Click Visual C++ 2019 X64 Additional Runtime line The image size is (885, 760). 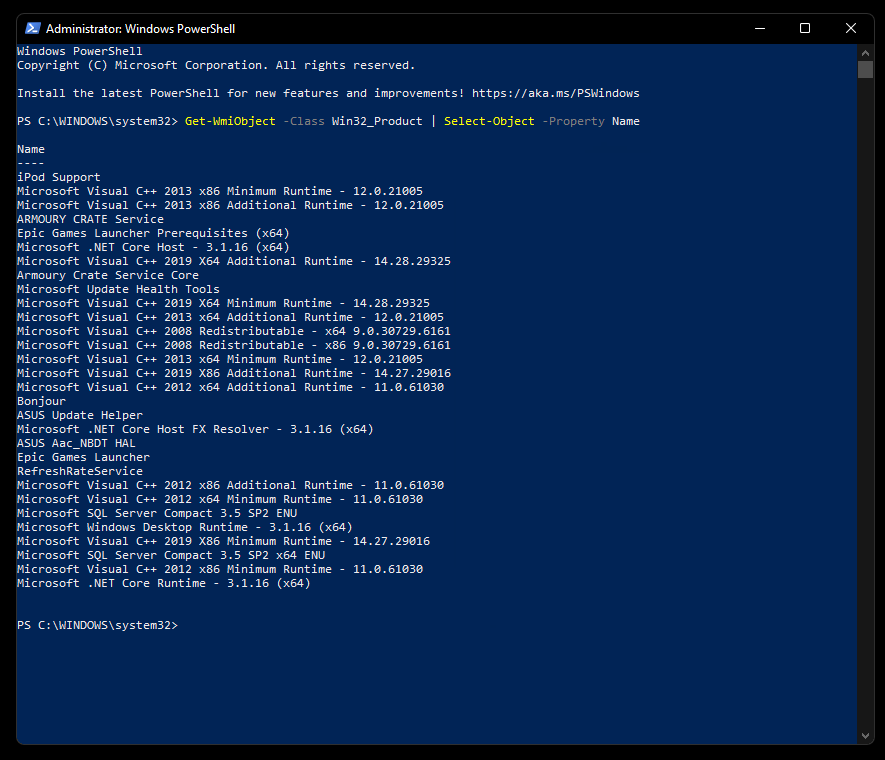[x=234, y=261]
